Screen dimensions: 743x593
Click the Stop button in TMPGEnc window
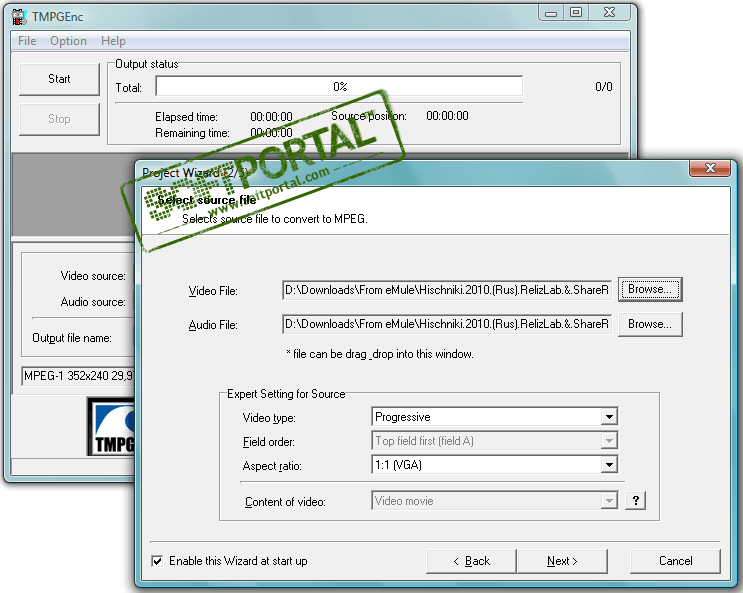[x=59, y=119]
